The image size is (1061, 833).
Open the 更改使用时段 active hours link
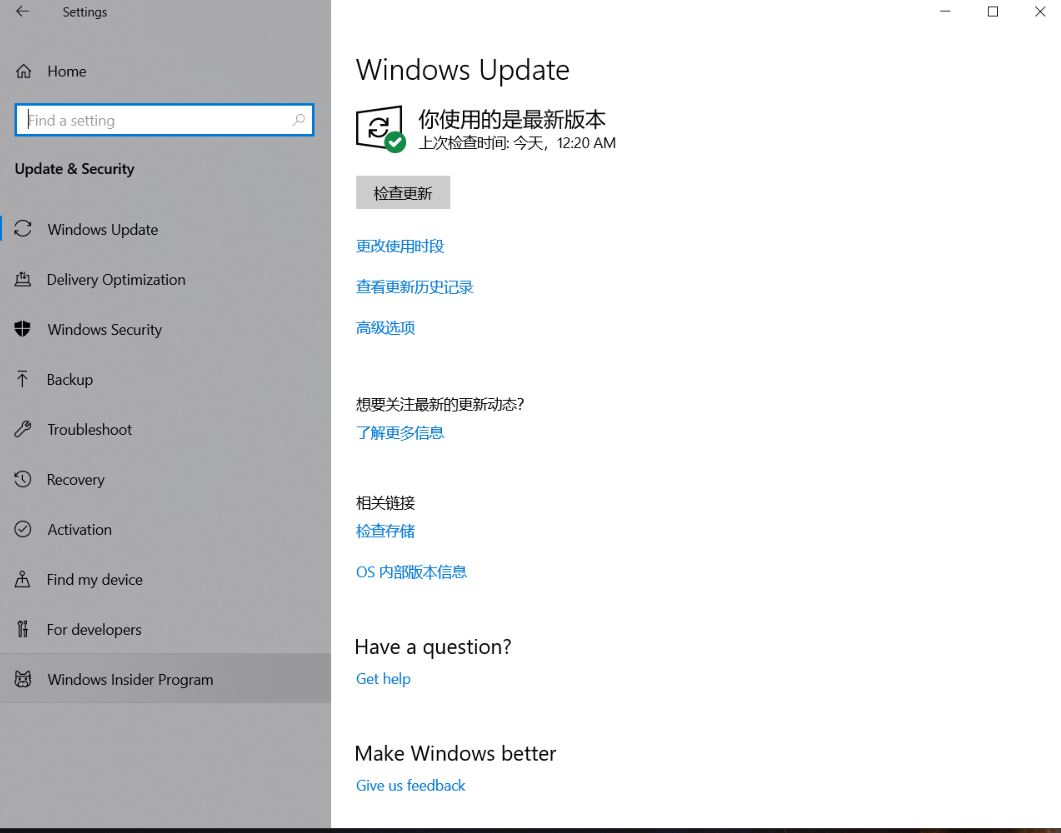[400, 246]
